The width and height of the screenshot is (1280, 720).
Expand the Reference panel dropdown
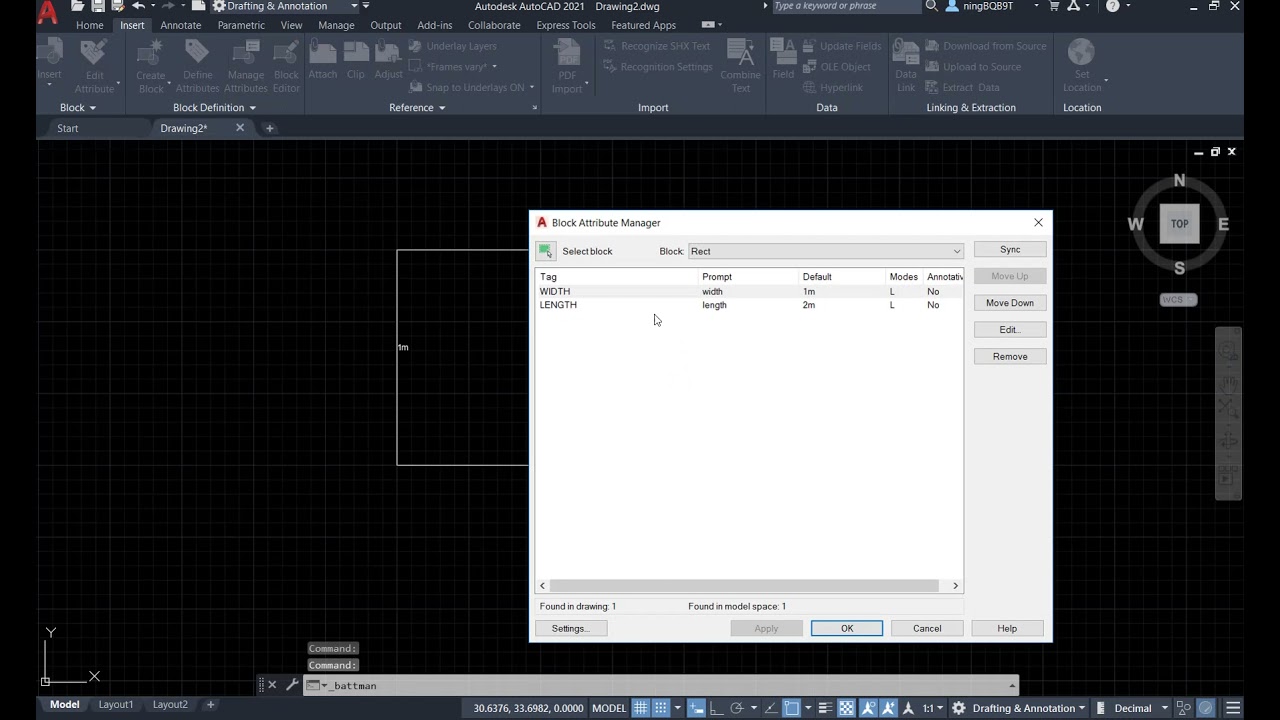[417, 107]
